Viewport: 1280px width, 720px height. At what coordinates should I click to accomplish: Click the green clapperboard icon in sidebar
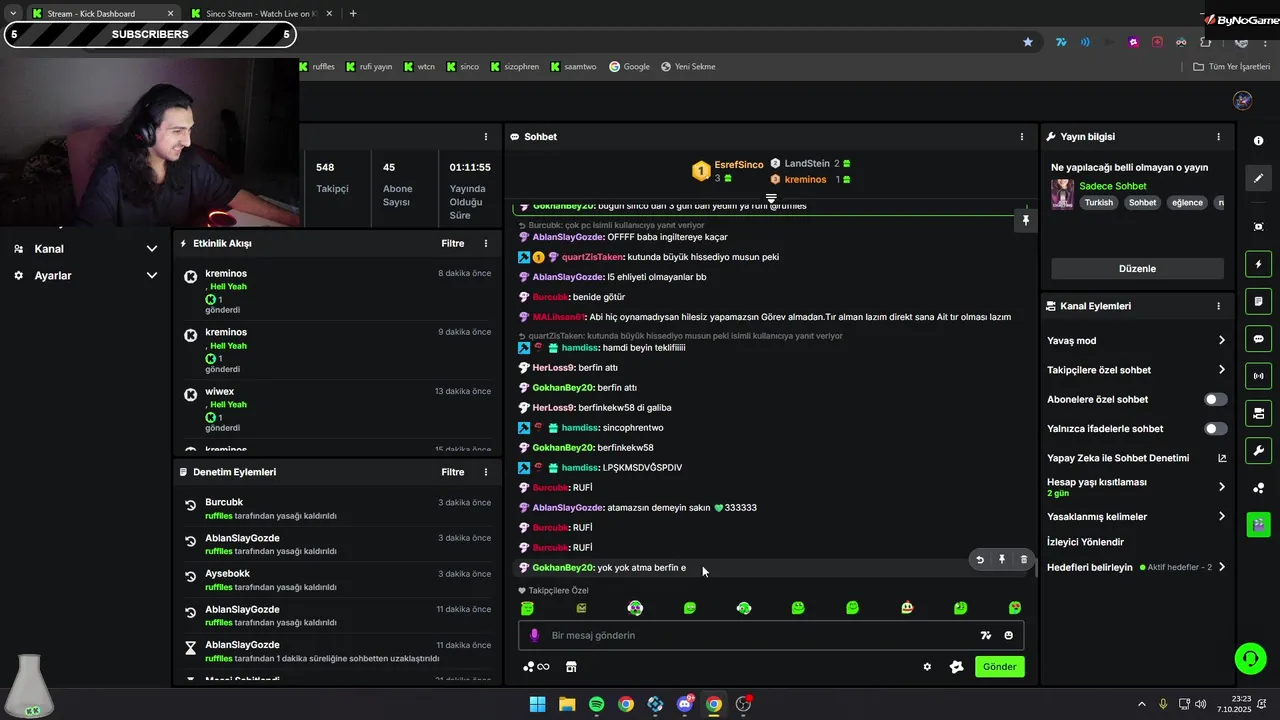[1258, 524]
